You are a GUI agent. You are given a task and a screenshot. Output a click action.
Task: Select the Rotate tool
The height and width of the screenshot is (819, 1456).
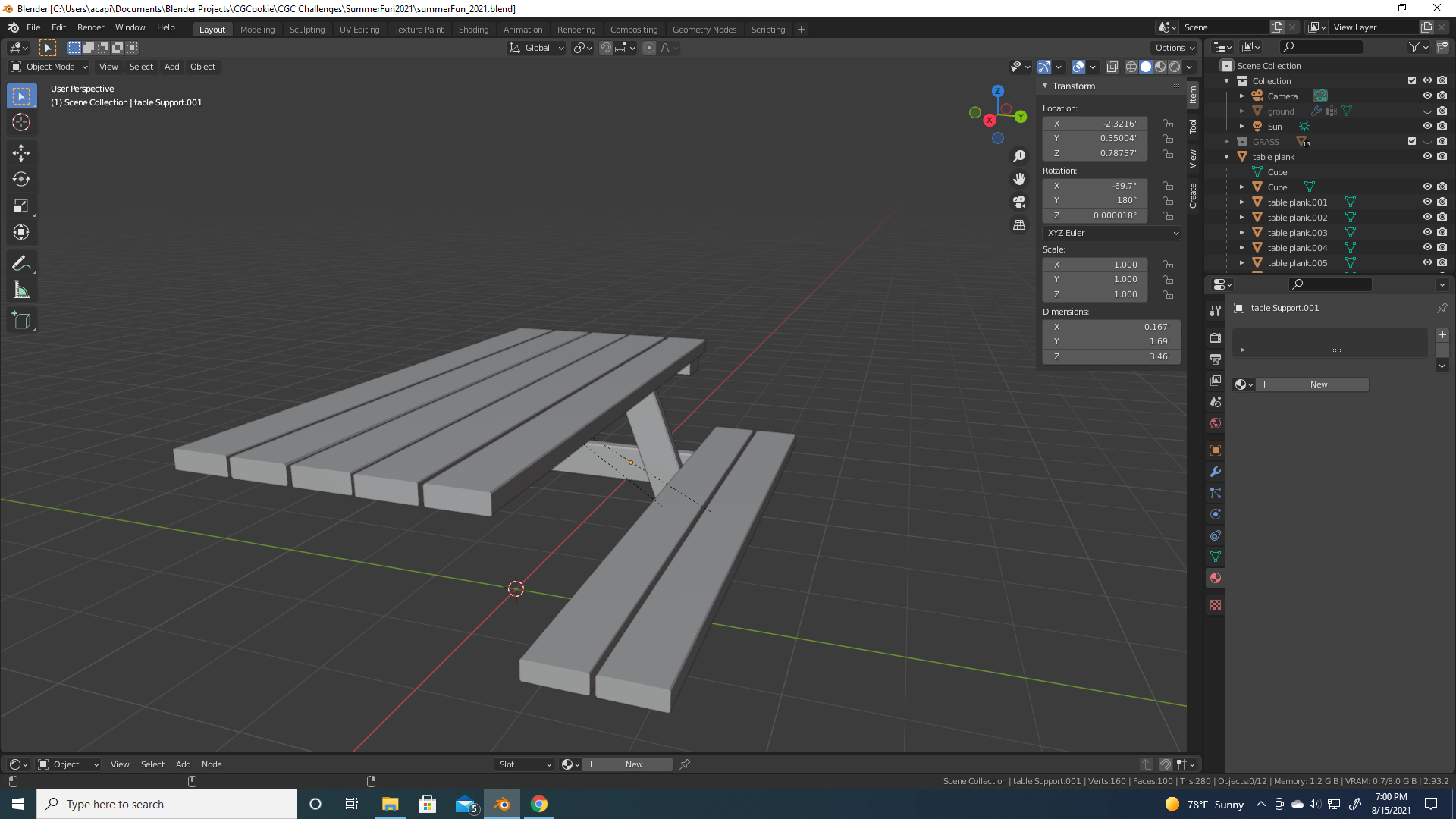click(x=21, y=180)
